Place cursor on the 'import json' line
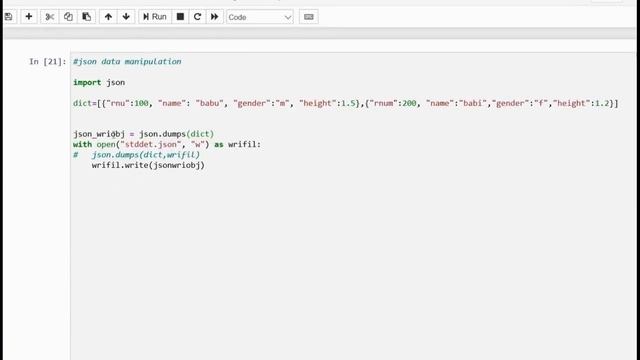 99,82
